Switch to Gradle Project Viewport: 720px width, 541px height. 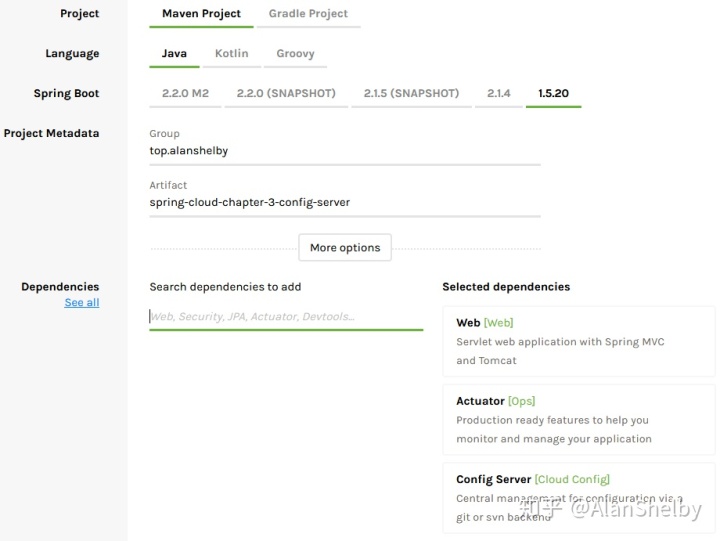pyautogui.click(x=308, y=14)
